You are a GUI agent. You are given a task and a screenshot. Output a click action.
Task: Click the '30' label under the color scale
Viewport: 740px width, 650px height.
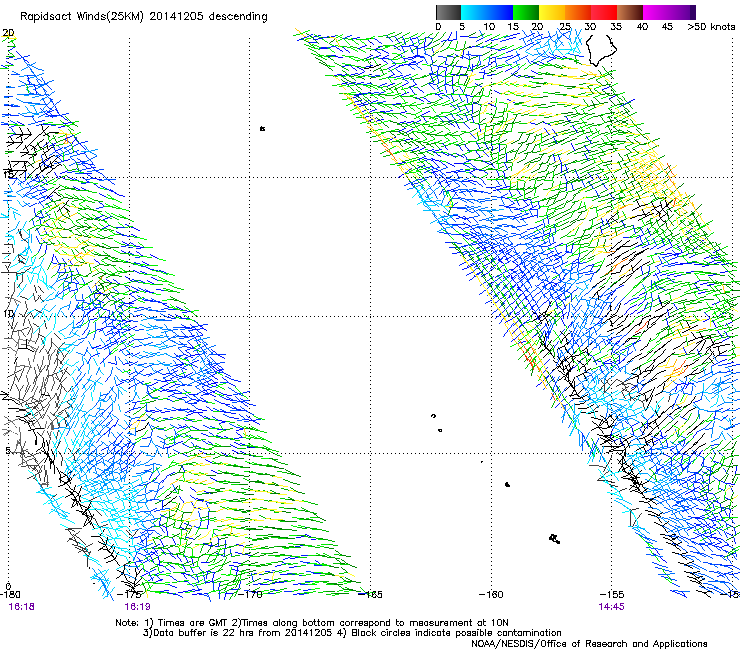(590, 27)
